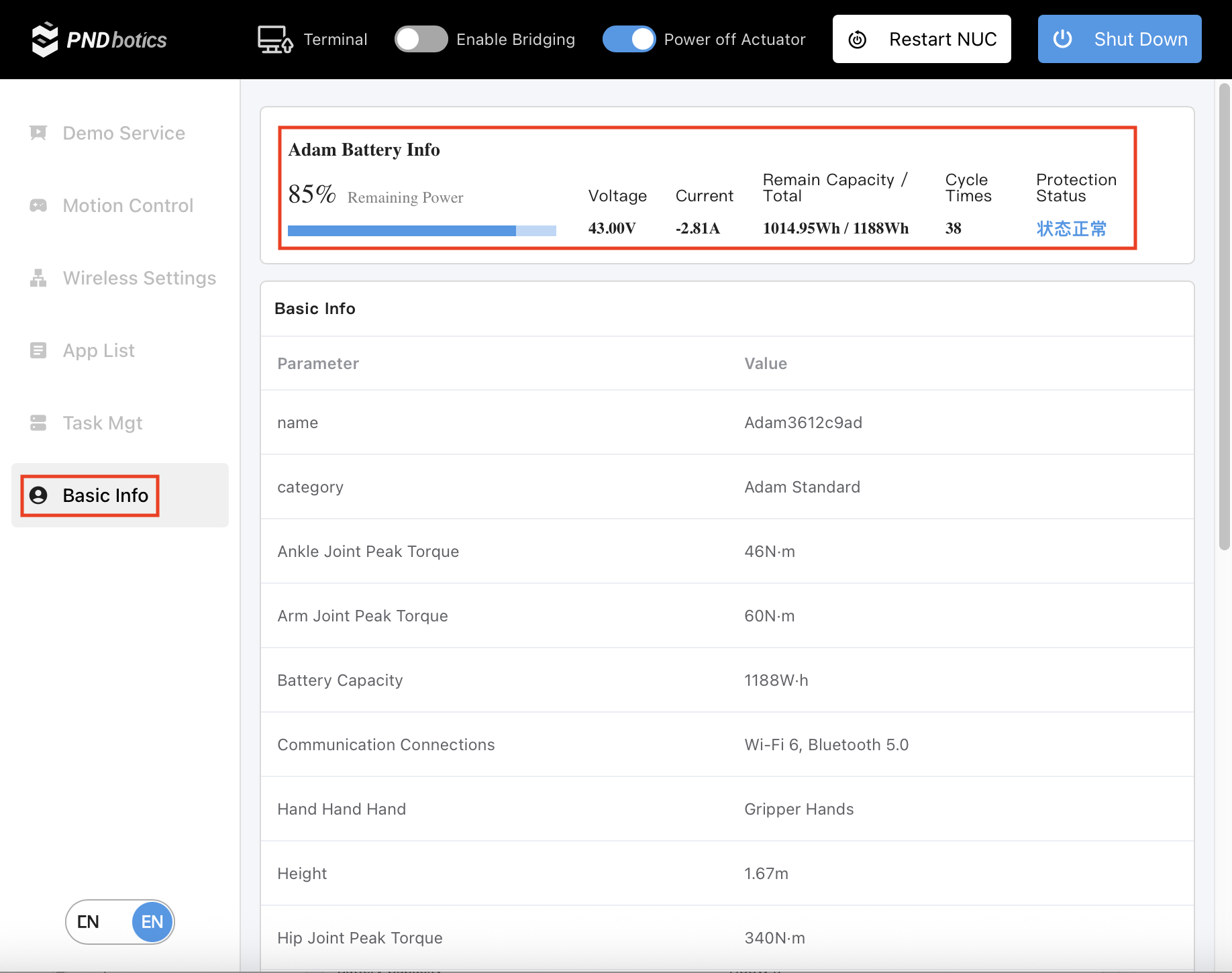Go to Wireless Settings page
The image size is (1232, 973).
click(x=139, y=278)
